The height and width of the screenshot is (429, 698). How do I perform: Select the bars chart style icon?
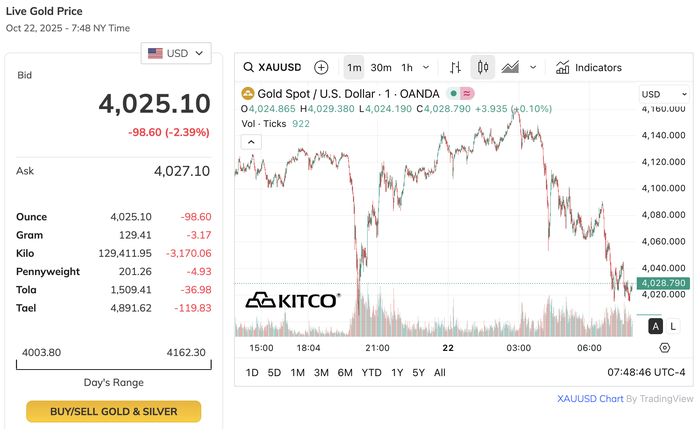tap(455, 68)
